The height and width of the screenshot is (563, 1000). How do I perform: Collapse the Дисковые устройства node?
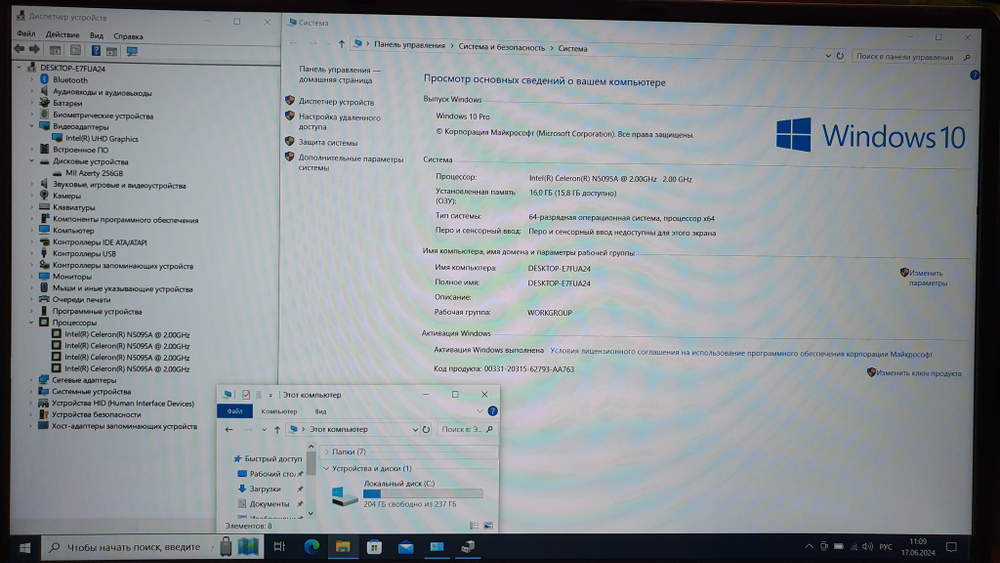coord(31,161)
